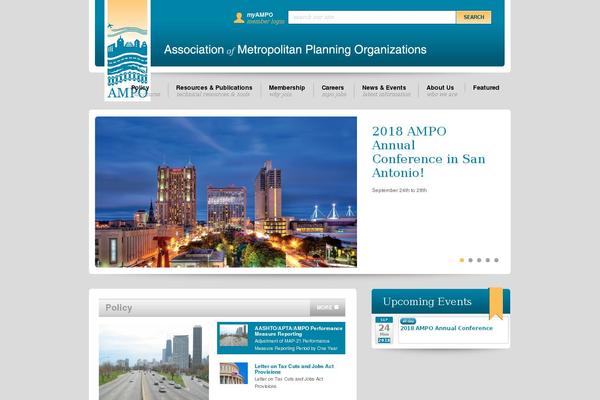Click the MORE button in Policy panel
The image size is (600, 400).
(328, 308)
